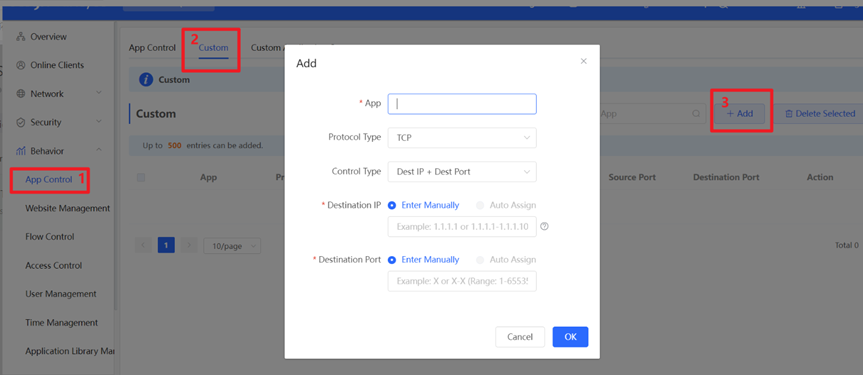Open the Protocol Type dropdown
863x375 pixels.
pos(462,138)
